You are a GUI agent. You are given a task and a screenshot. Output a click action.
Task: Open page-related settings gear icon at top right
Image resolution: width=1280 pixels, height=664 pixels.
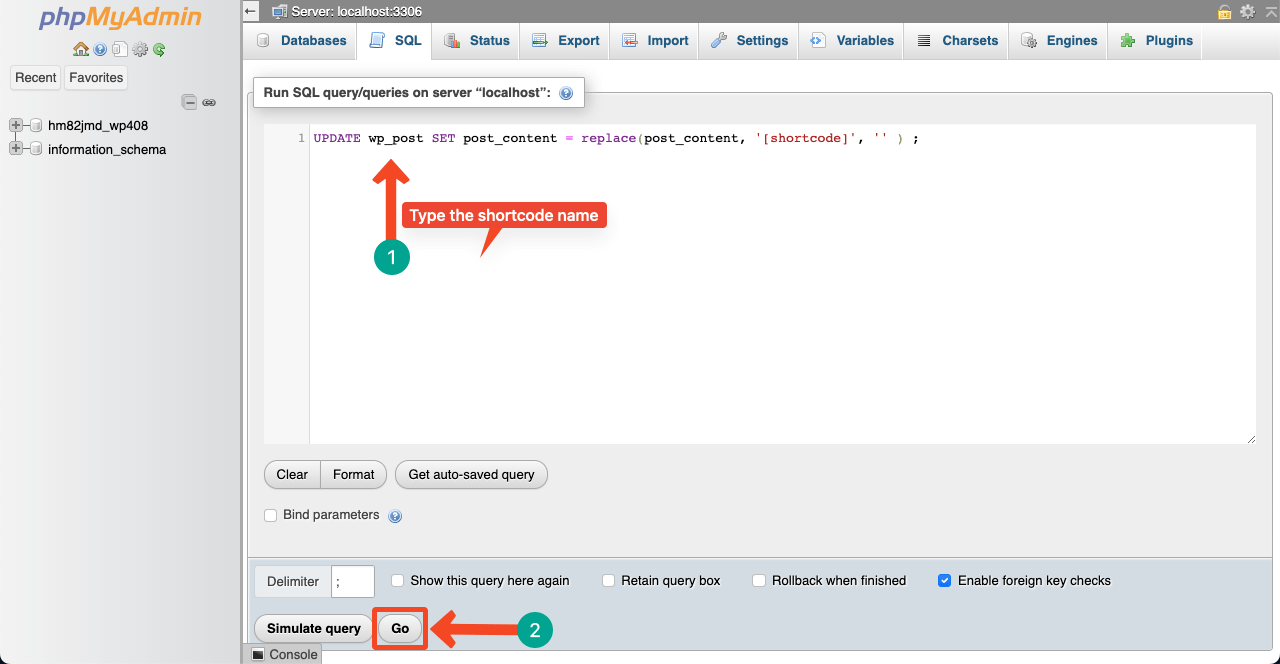click(1247, 12)
